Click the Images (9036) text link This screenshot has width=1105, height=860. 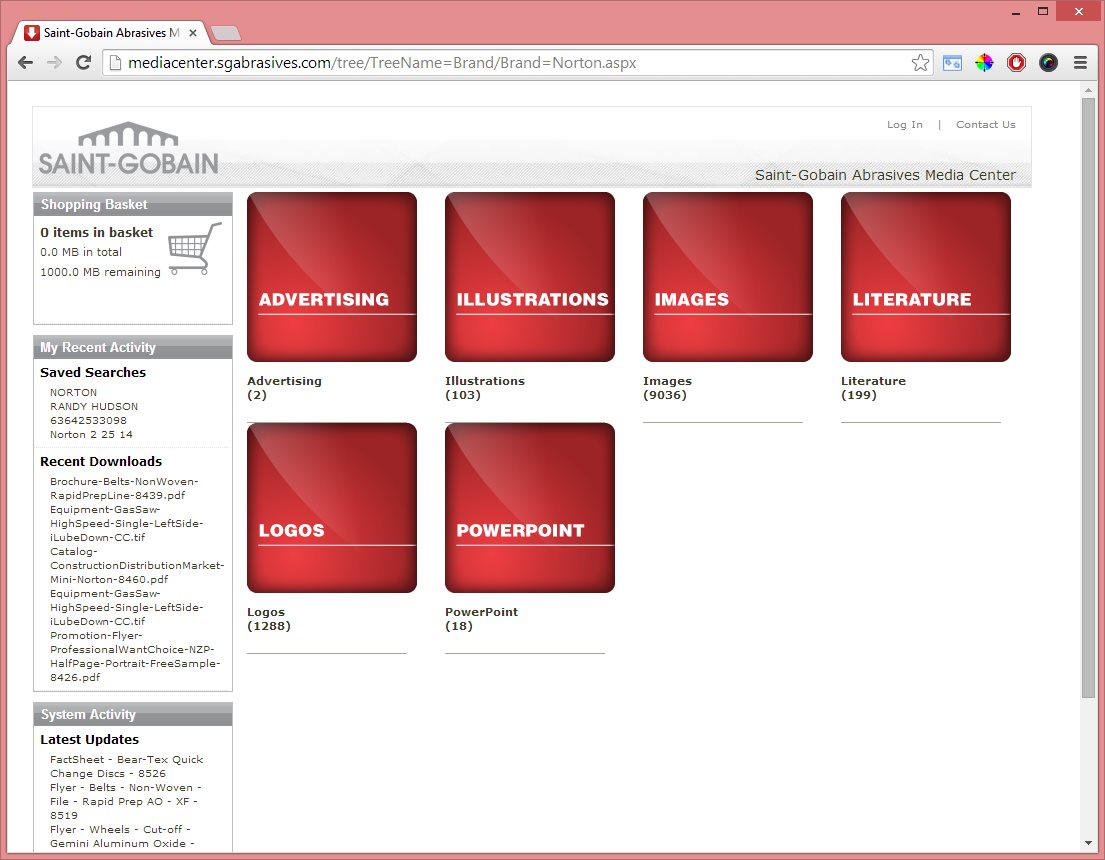tap(667, 388)
